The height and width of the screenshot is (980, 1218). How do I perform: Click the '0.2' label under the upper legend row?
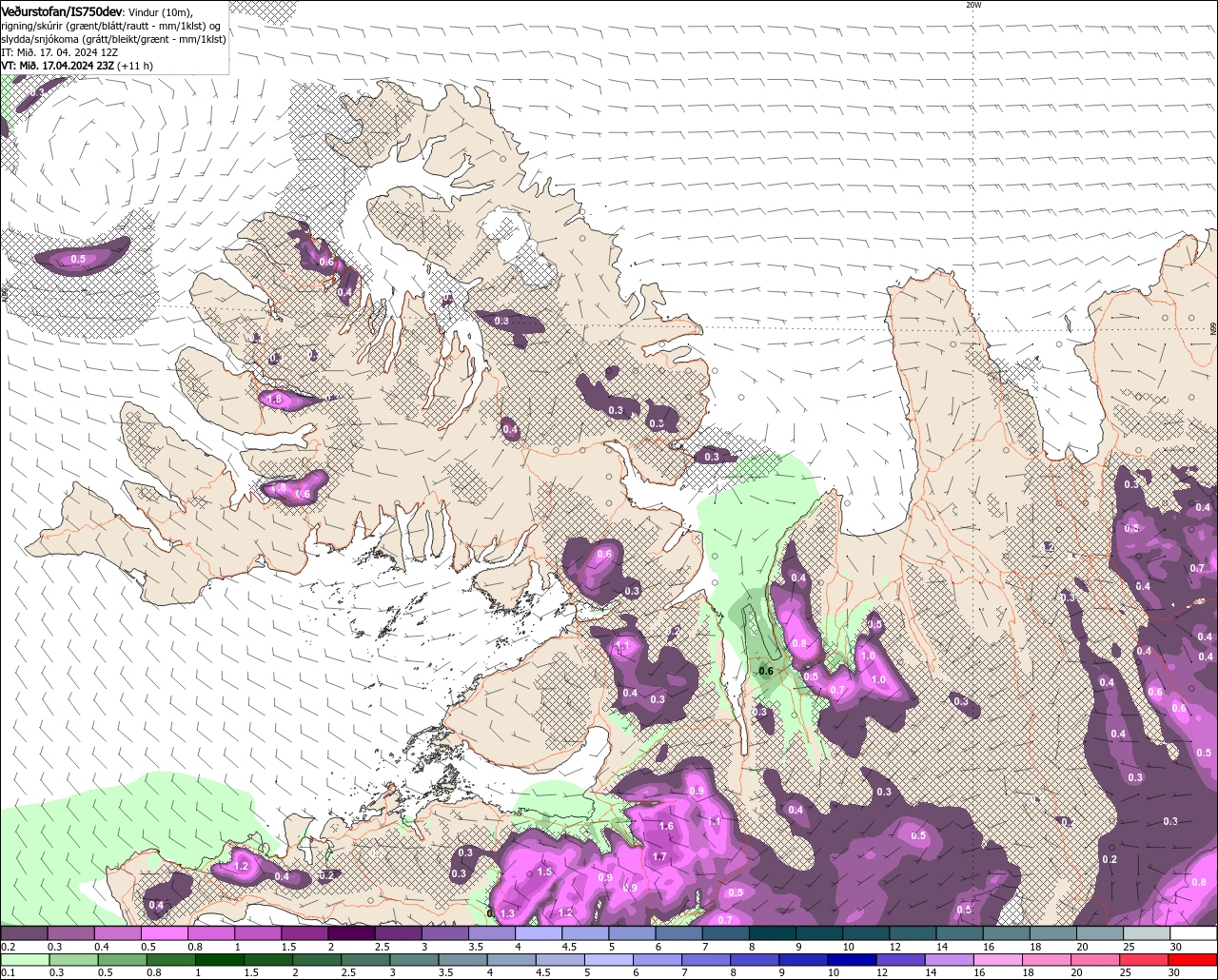(x=8, y=947)
